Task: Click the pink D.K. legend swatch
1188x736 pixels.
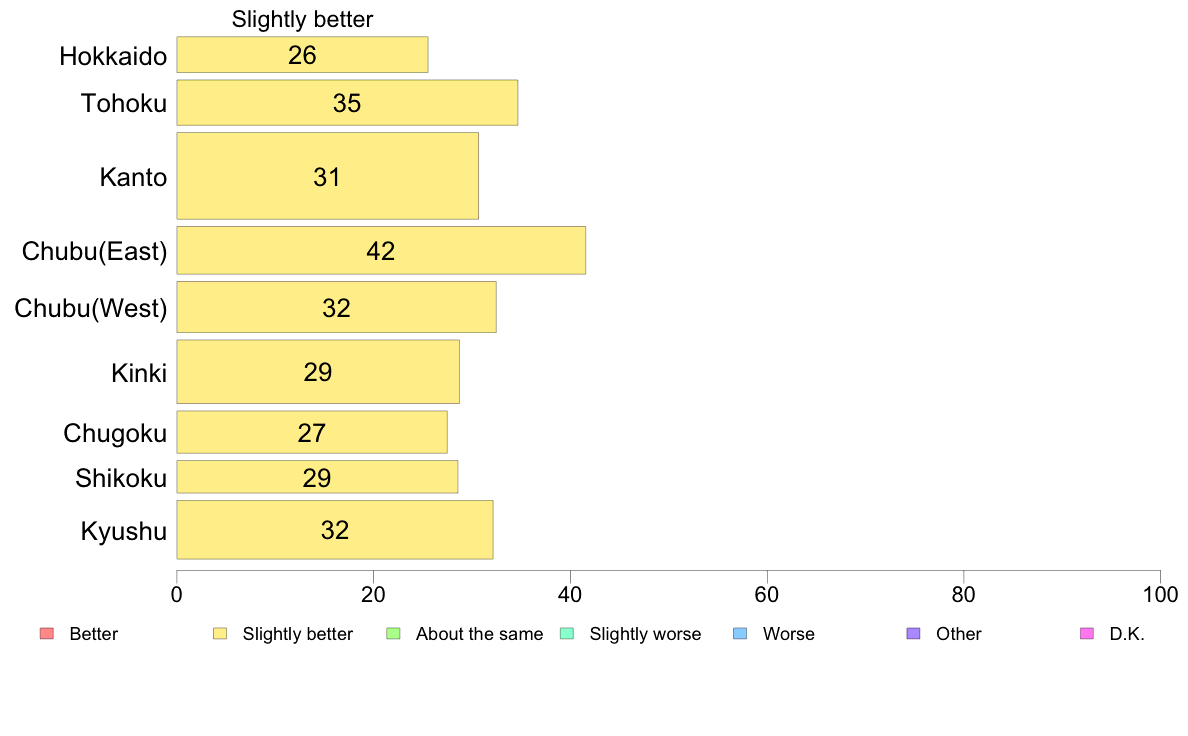Action: coord(1086,634)
